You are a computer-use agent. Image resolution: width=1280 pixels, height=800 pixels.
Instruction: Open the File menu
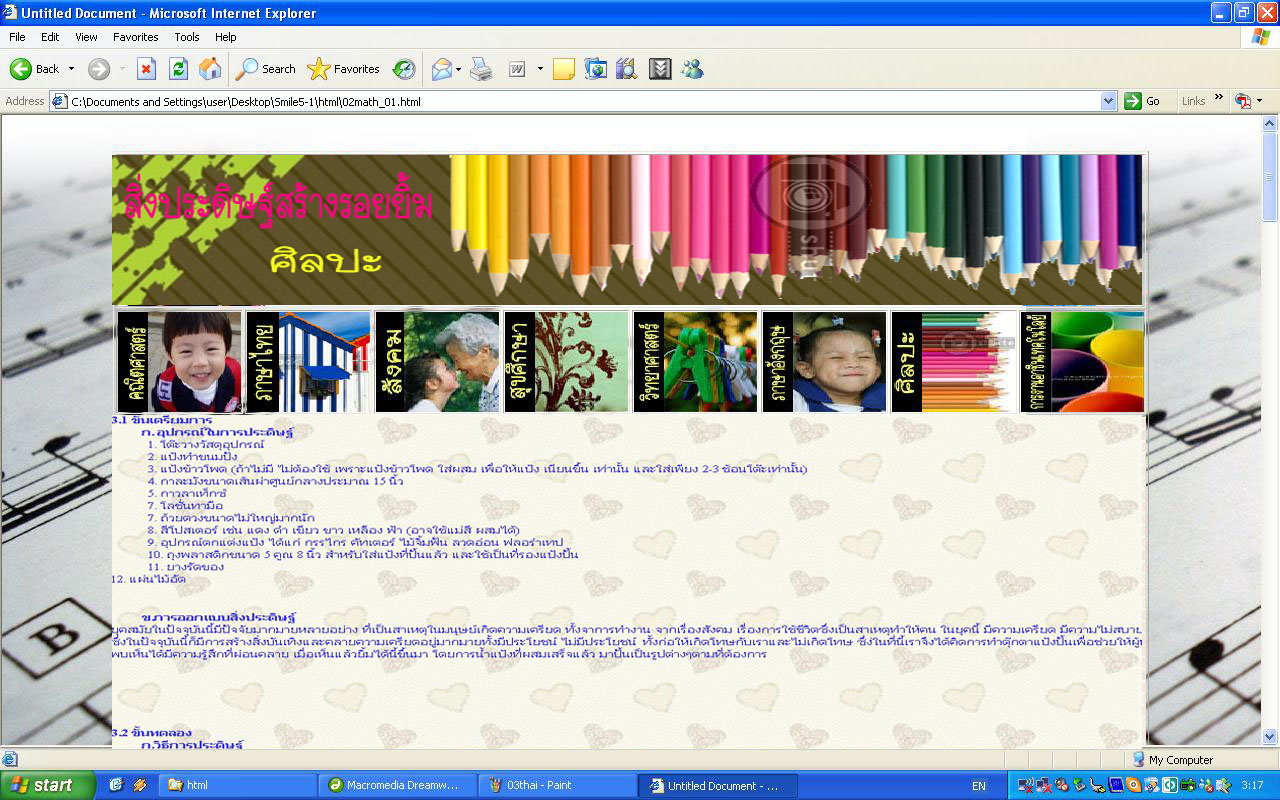[17, 37]
